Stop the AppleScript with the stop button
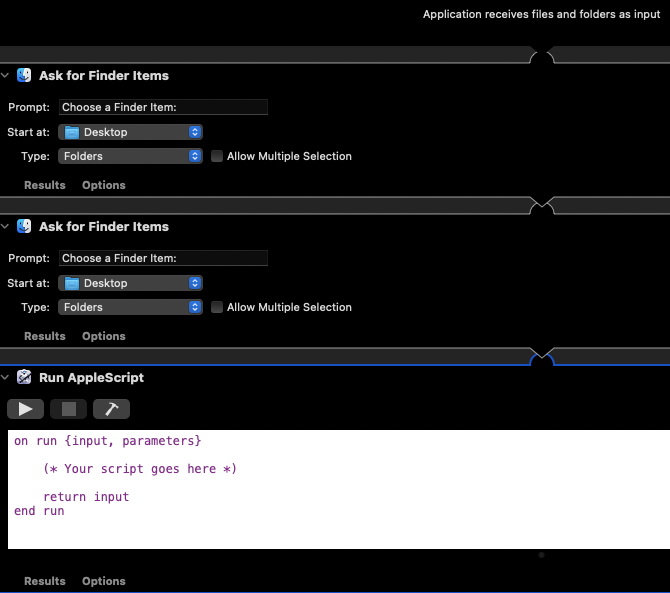Image resolution: width=670 pixels, height=593 pixels. click(x=68, y=408)
